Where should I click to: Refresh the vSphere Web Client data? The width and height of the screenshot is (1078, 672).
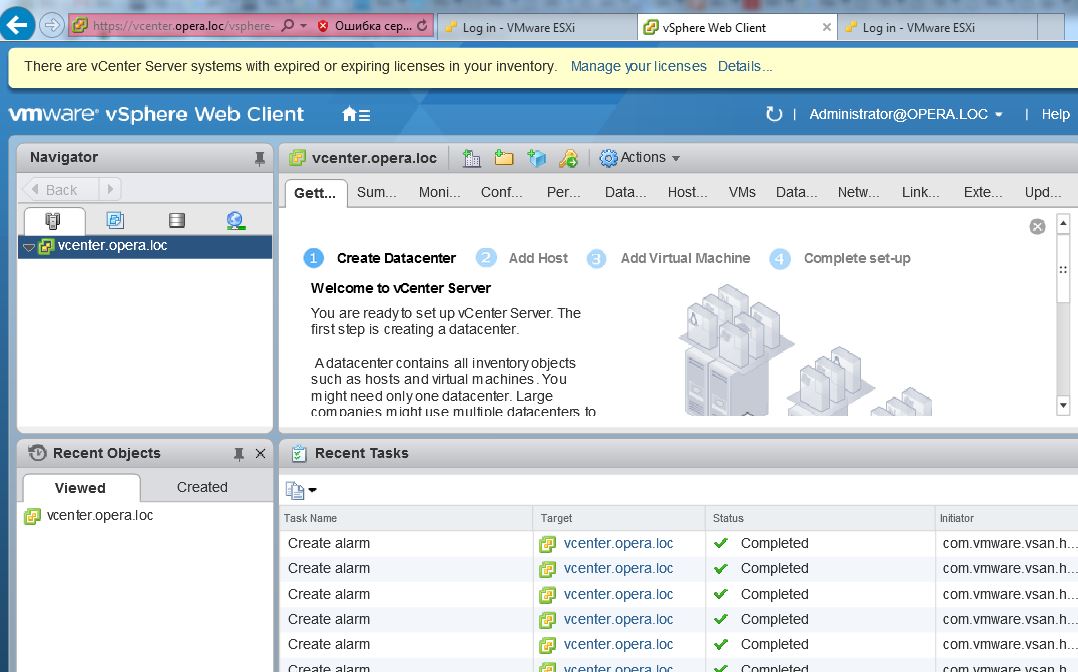(x=774, y=114)
